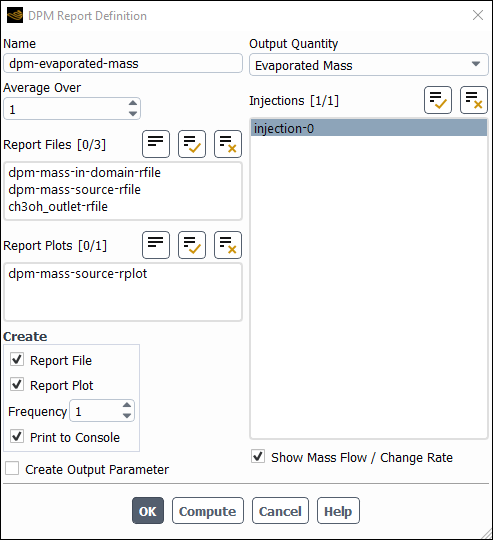The image size is (493, 540).
Task: Click the Name input field
Action: [123, 63]
